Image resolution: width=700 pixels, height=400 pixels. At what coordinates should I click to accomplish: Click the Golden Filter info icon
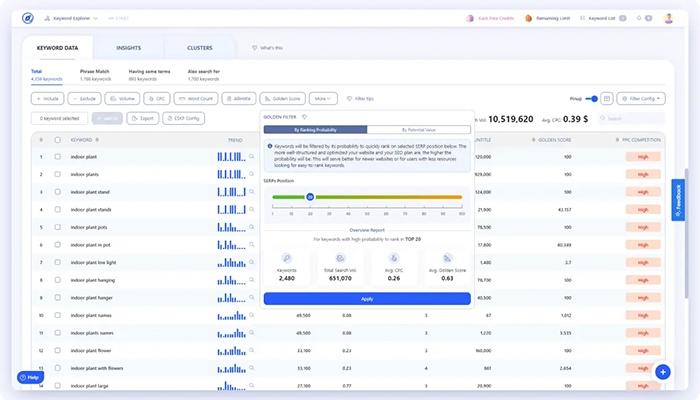304,117
